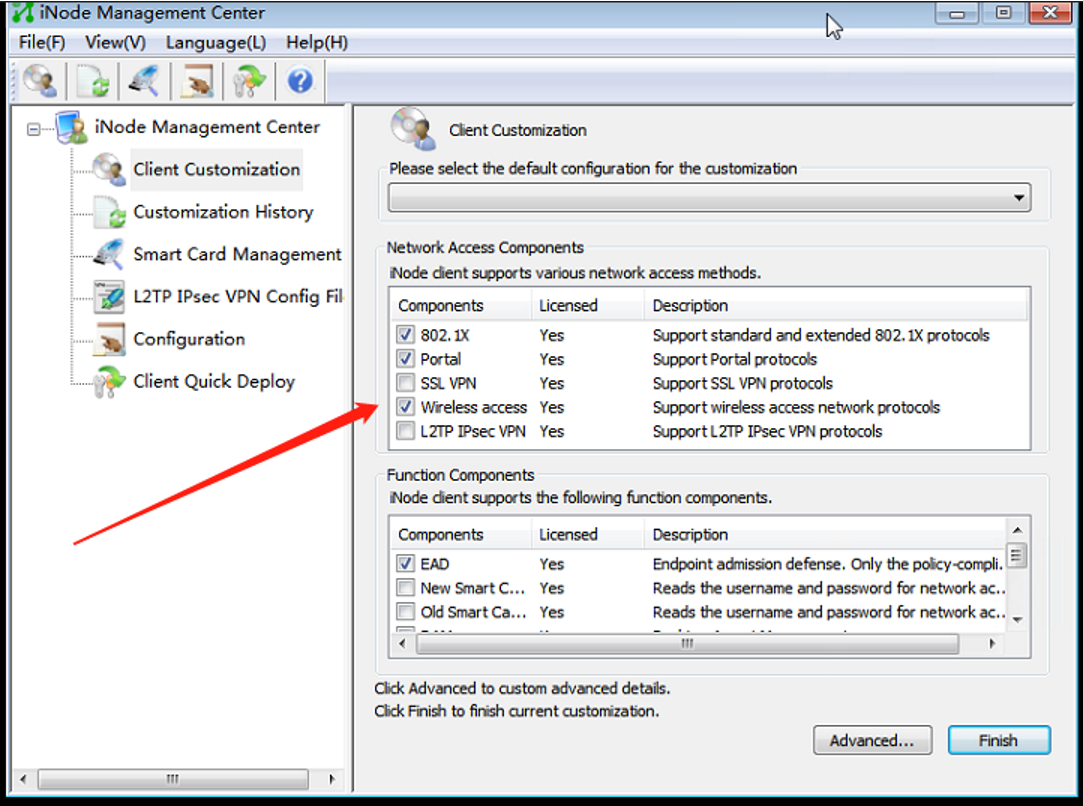
Task: Click the Client Customization toolbar icon
Action: (40, 80)
